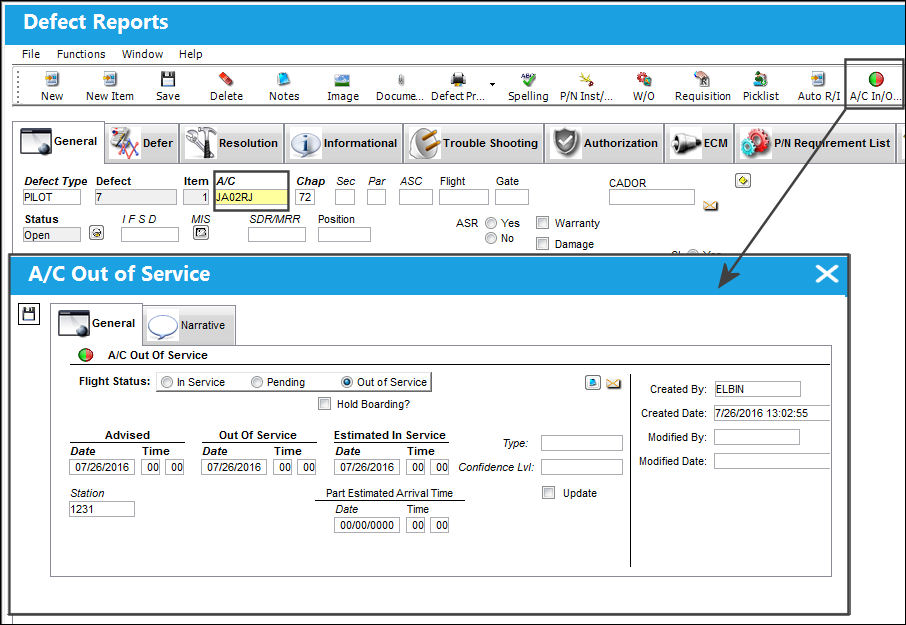
Task: Click the New toolbar icon
Action: click(x=52, y=79)
